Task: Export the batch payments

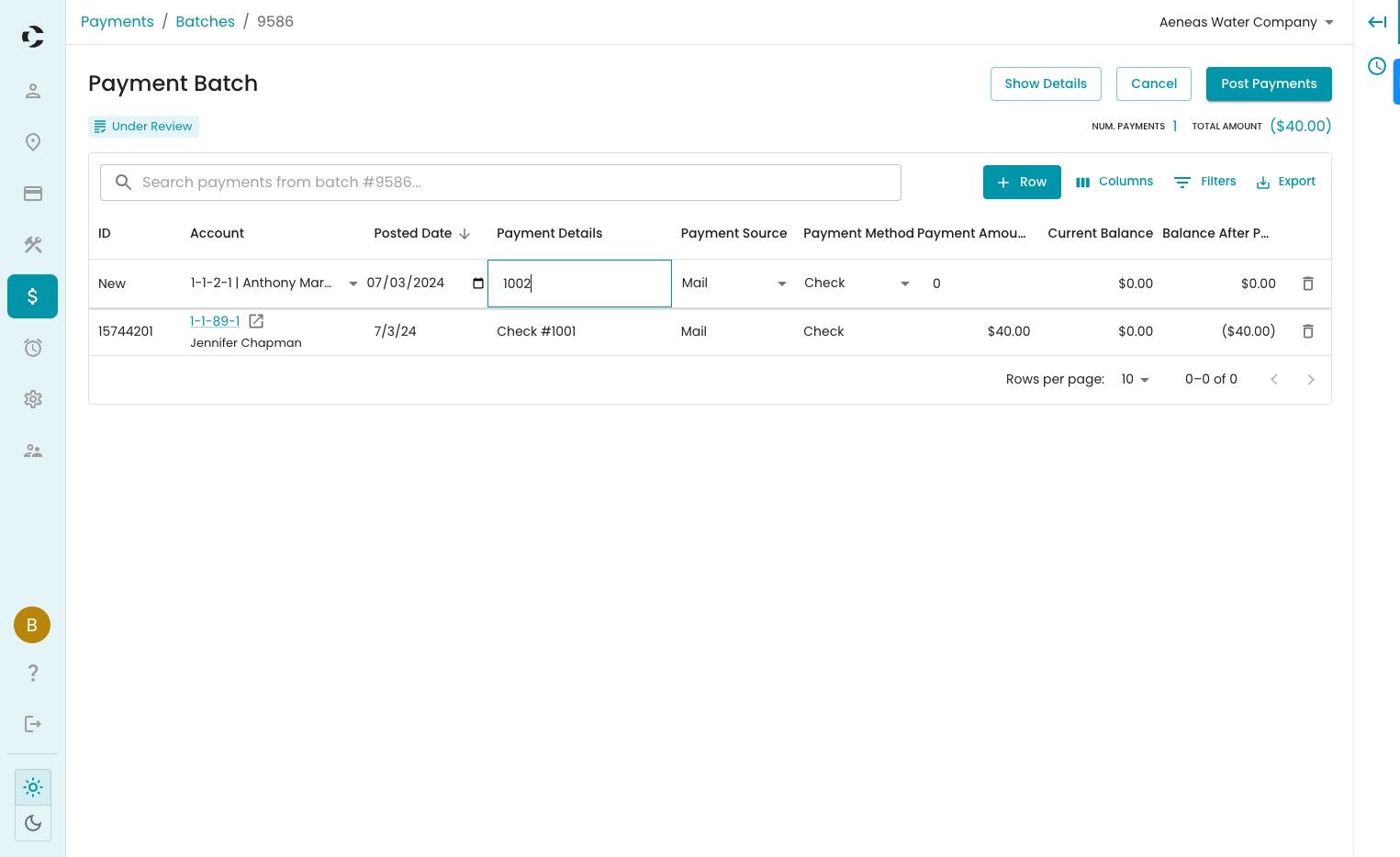Action: pos(1285,182)
